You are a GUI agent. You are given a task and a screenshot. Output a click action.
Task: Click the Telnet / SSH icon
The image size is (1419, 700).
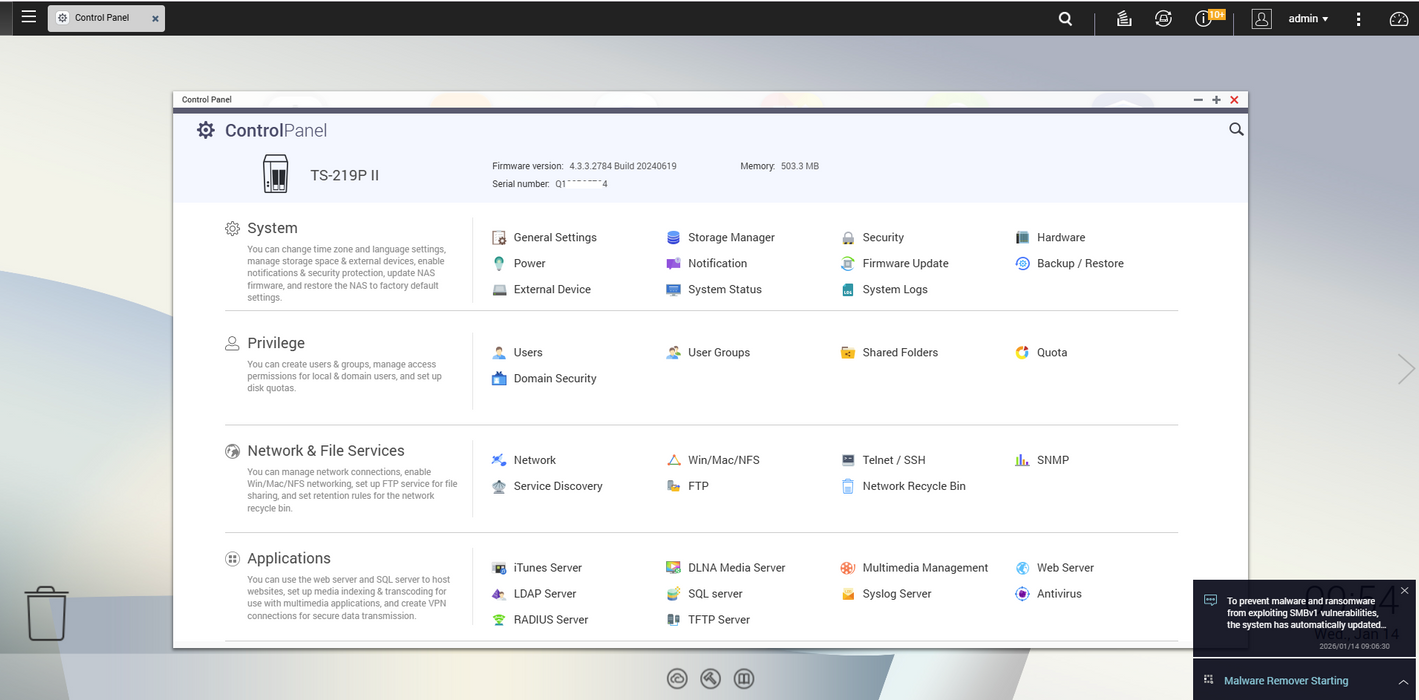pyautogui.click(x=848, y=460)
